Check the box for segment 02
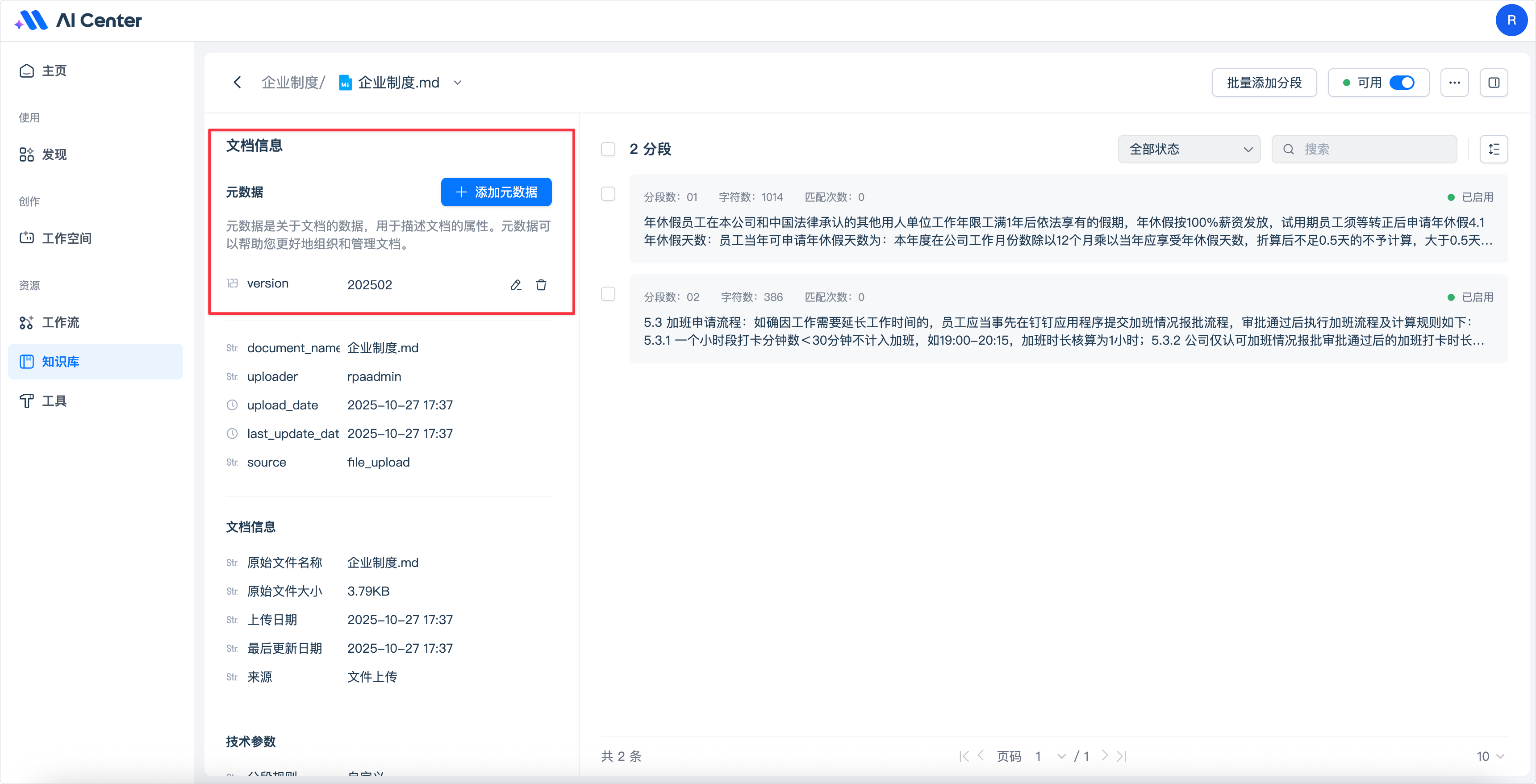Image resolution: width=1536 pixels, height=784 pixels. click(x=608, y=294)
